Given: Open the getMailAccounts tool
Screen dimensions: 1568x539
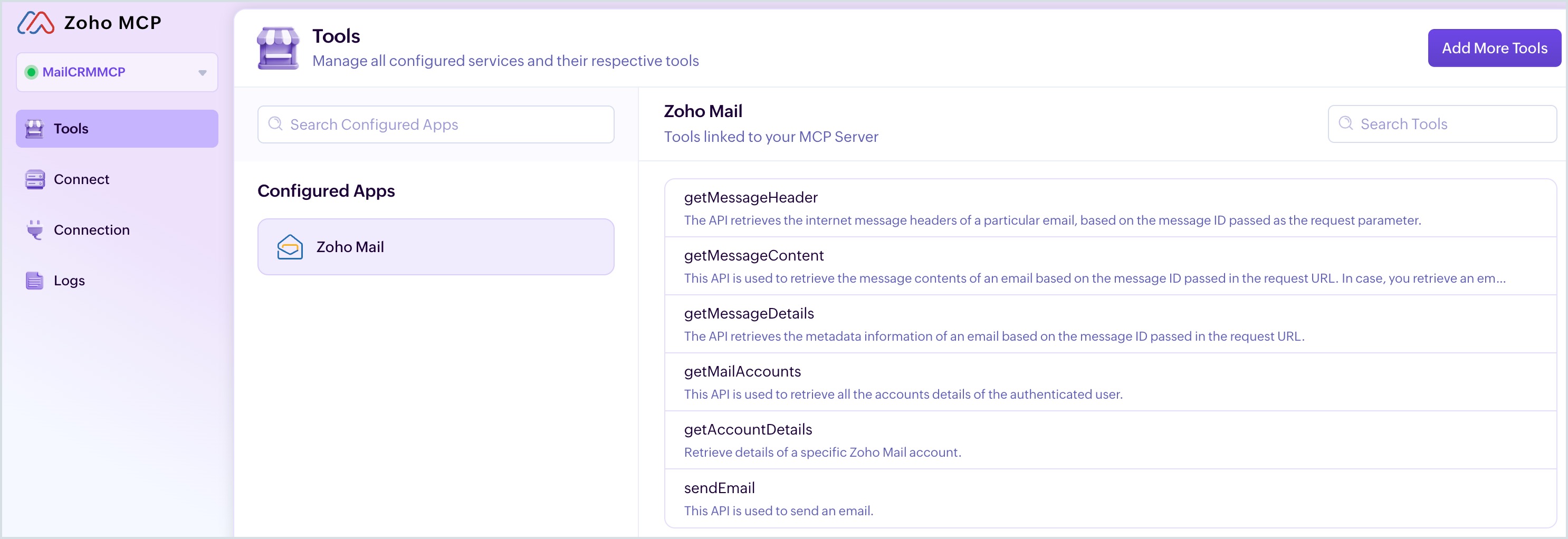Looking at the screenshot, I should (x=1111, y=382).
